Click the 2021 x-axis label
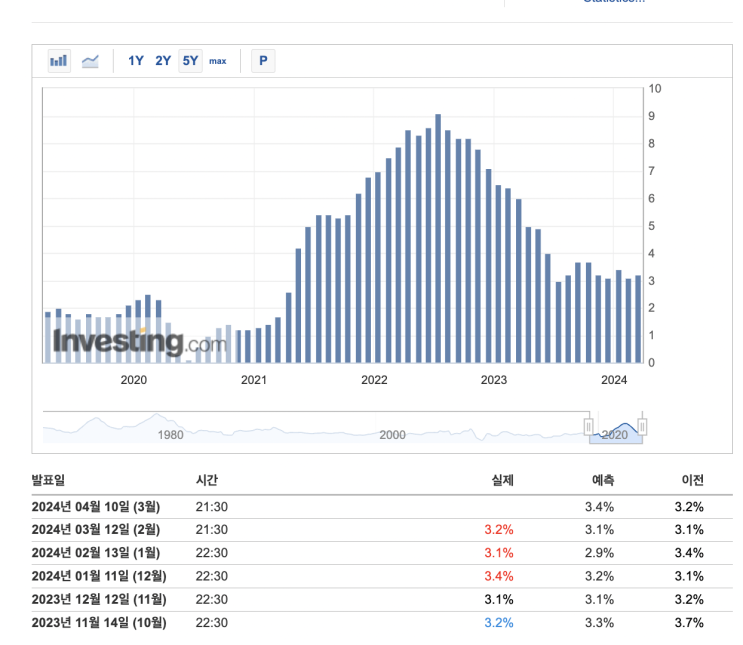The width and height of the screenshot is (743, 645). 254,380
